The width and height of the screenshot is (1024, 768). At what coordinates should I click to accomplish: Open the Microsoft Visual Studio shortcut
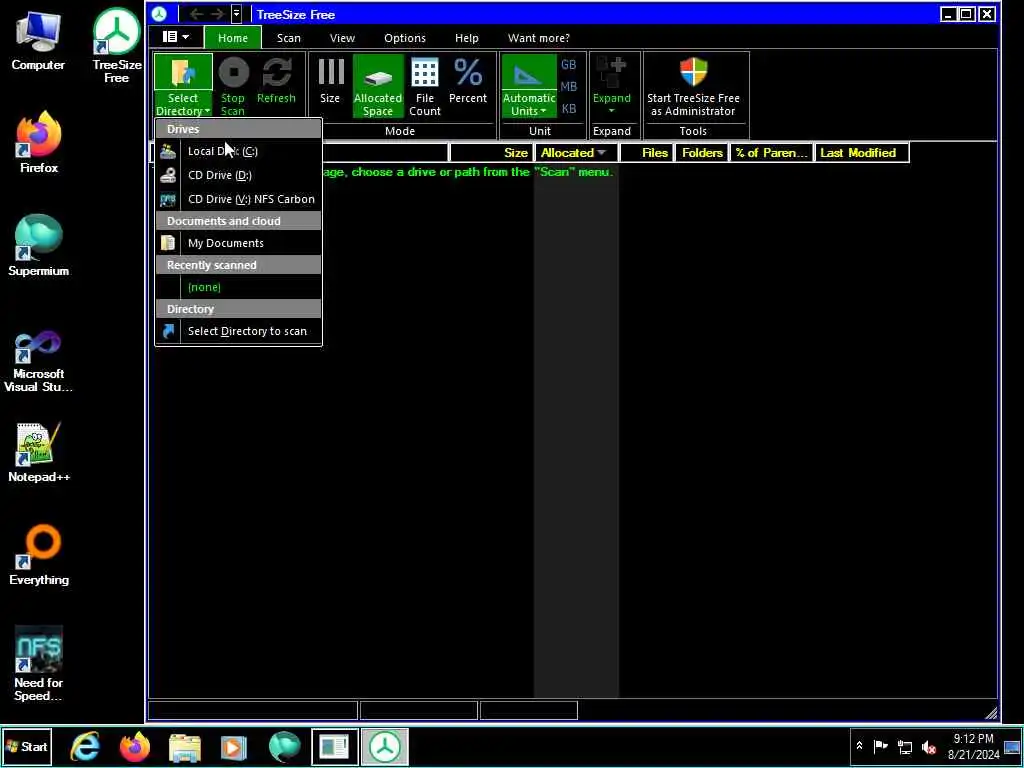point(39,362)
